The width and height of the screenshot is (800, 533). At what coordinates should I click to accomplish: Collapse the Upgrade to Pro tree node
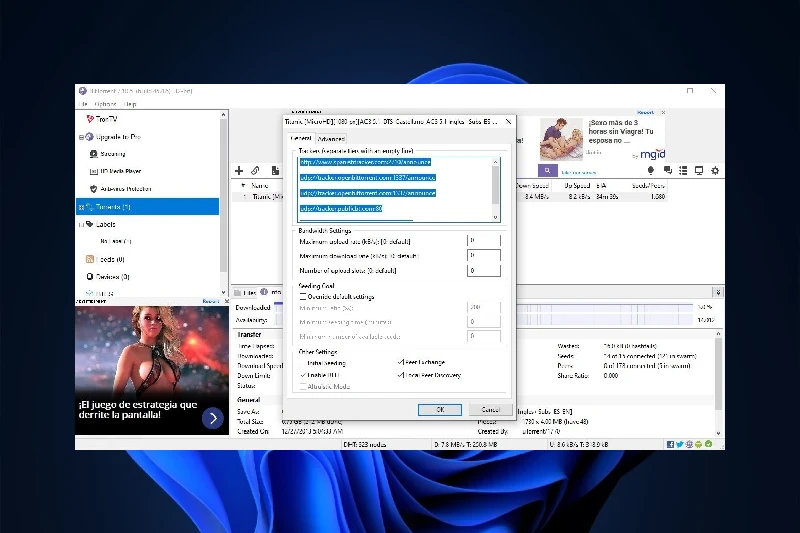[x=81, y=136]
